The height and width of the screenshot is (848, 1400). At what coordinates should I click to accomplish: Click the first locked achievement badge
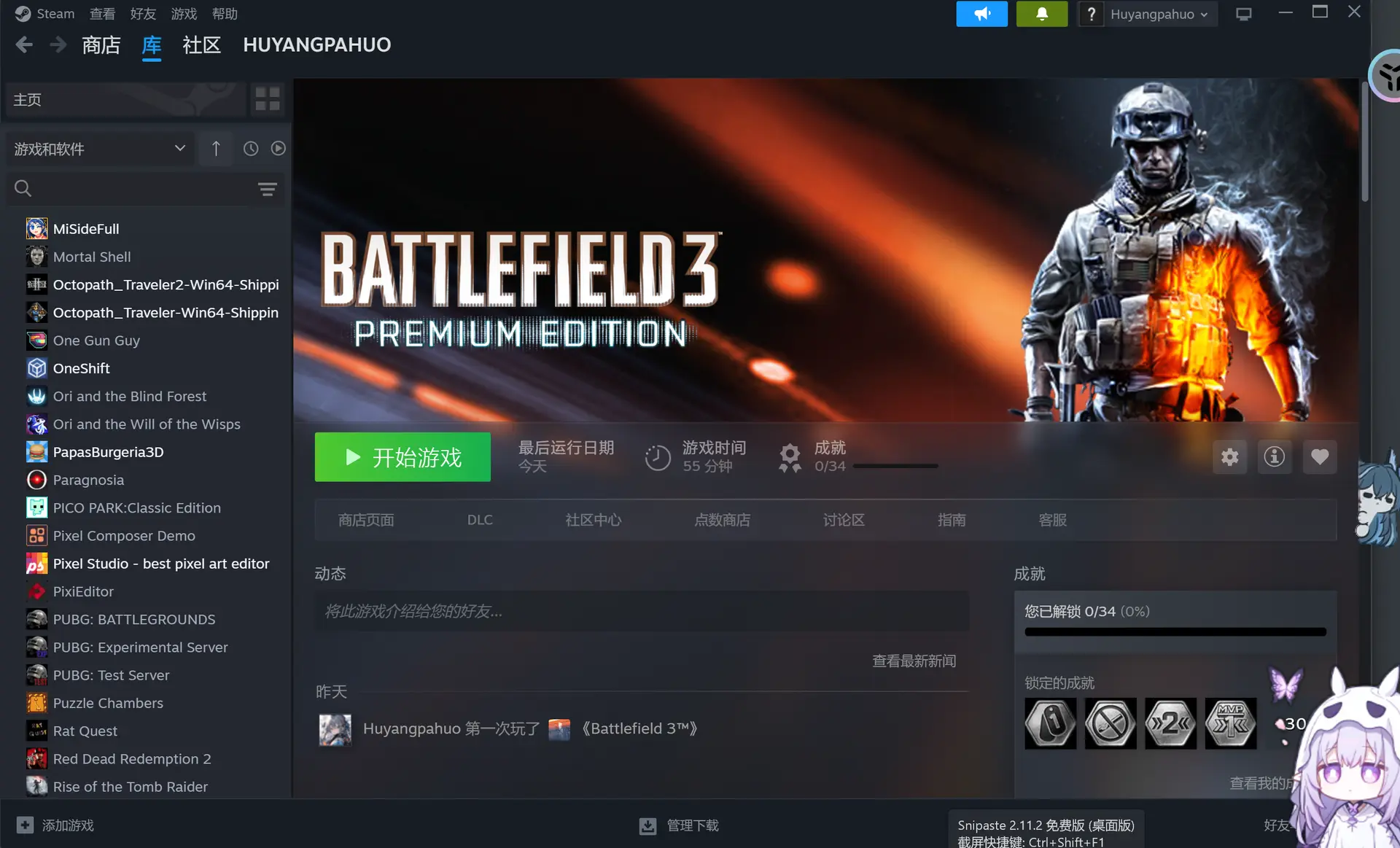pos(1050,724)
